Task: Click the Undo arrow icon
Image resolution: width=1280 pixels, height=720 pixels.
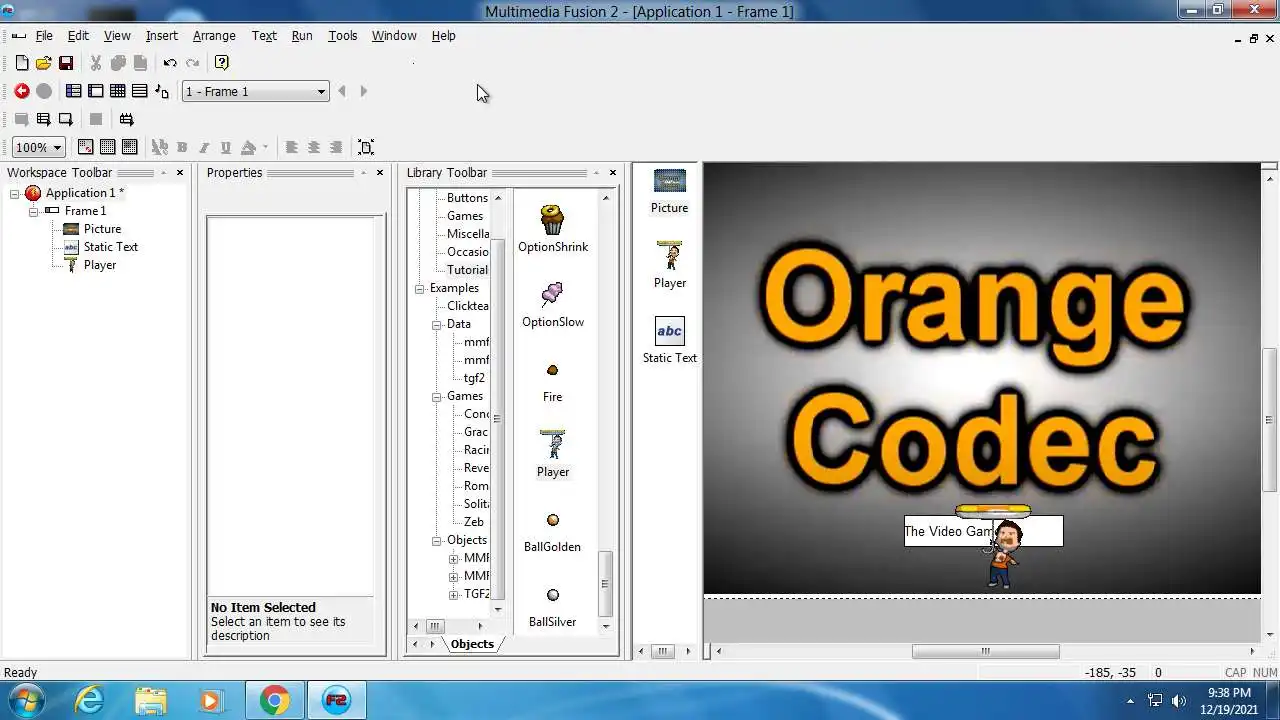Action: coord(170,63)
